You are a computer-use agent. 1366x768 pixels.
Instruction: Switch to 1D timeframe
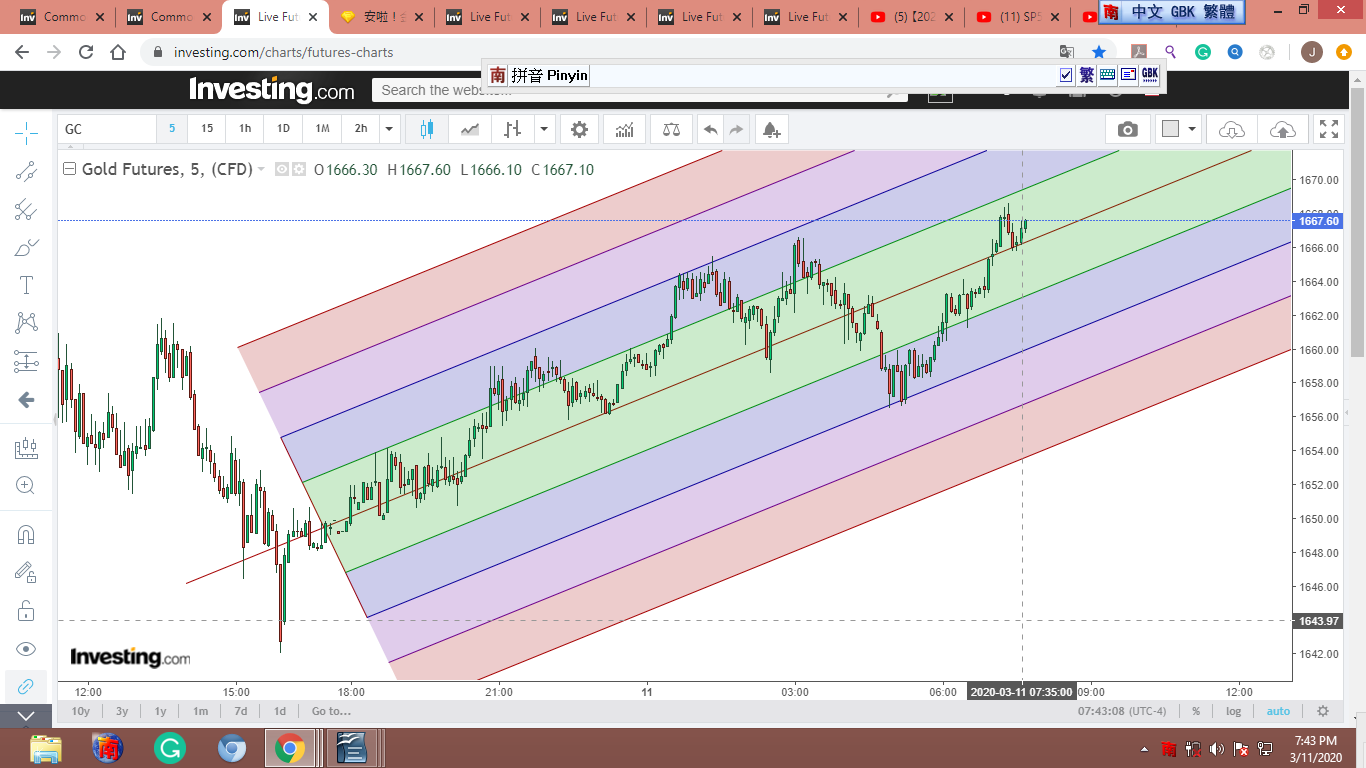tap(283, 129)
